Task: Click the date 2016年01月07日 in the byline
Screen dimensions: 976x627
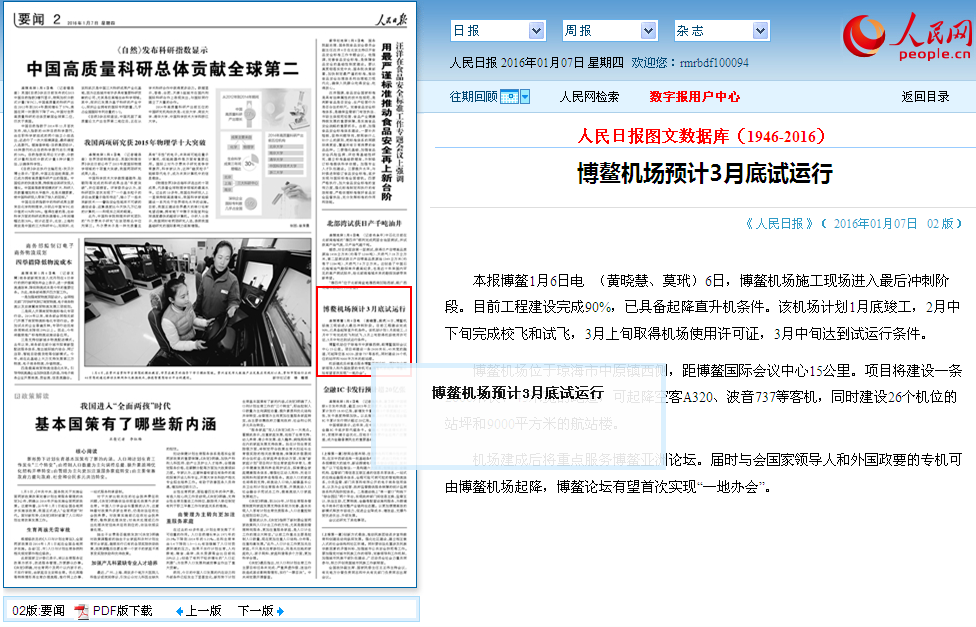Action: 875,224
